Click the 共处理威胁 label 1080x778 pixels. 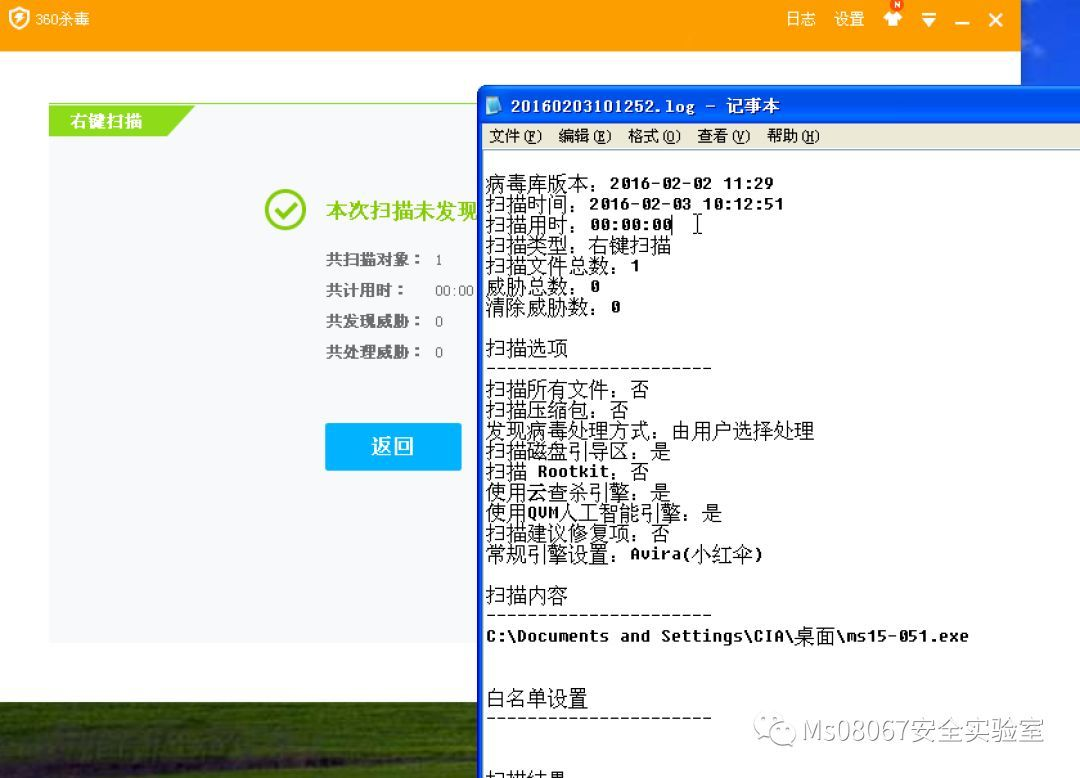point(373,353)
